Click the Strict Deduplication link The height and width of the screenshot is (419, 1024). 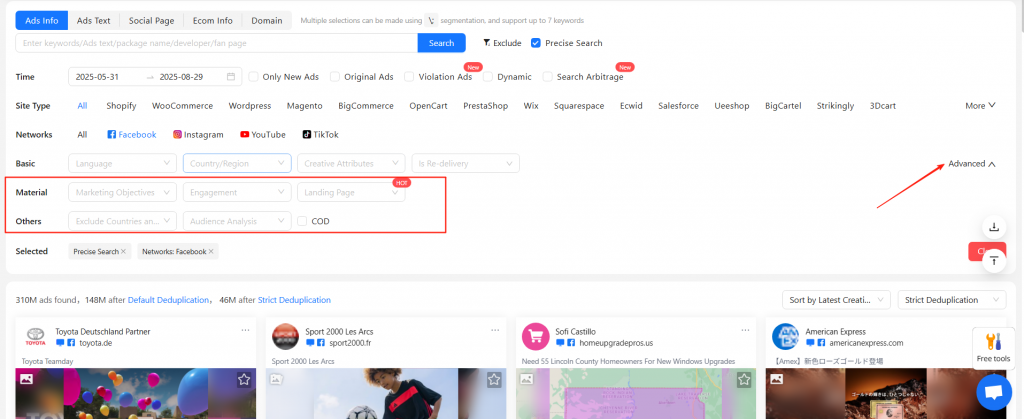[294, 300]
